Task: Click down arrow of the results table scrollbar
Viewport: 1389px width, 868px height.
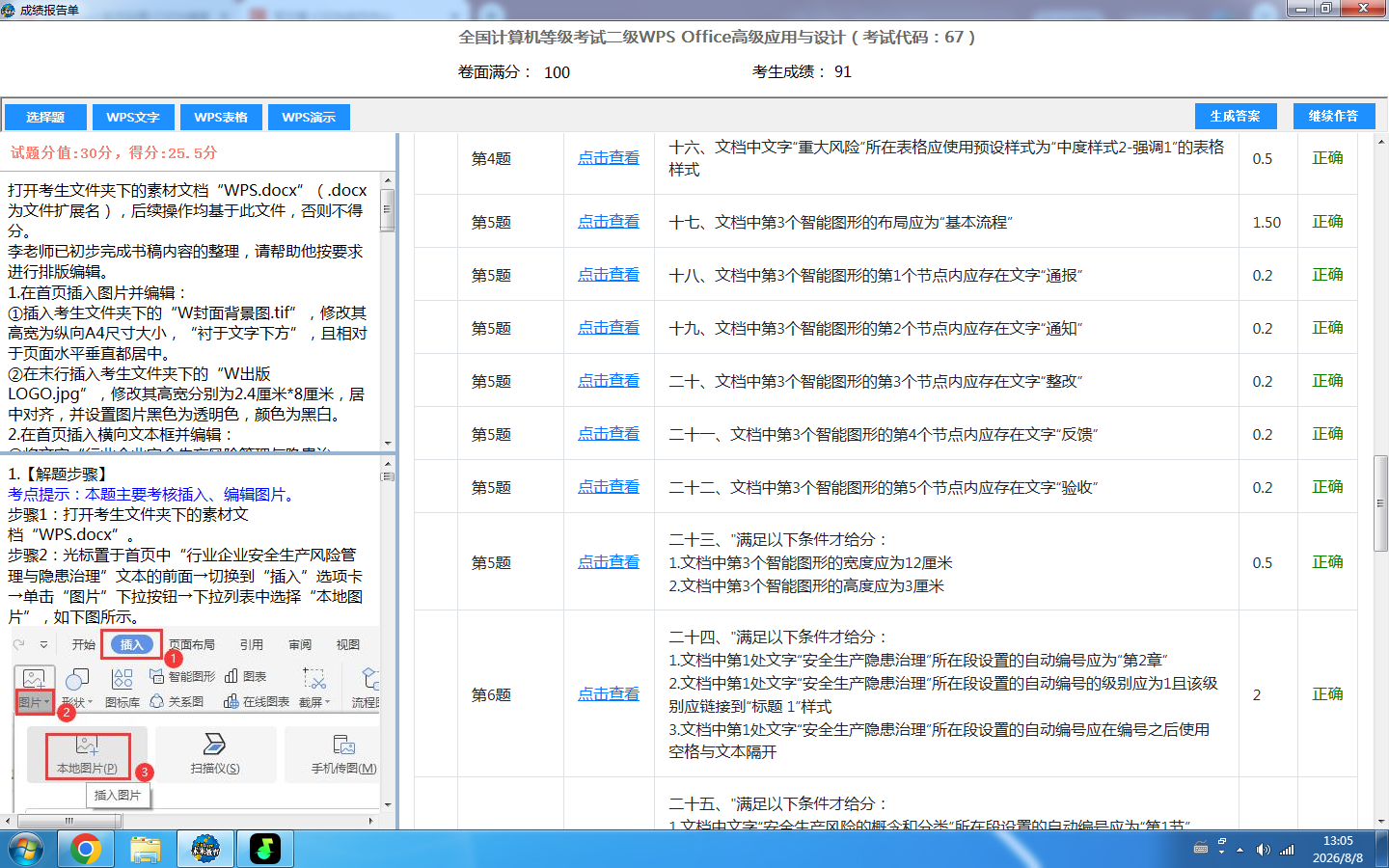Action: point(1381,822)
